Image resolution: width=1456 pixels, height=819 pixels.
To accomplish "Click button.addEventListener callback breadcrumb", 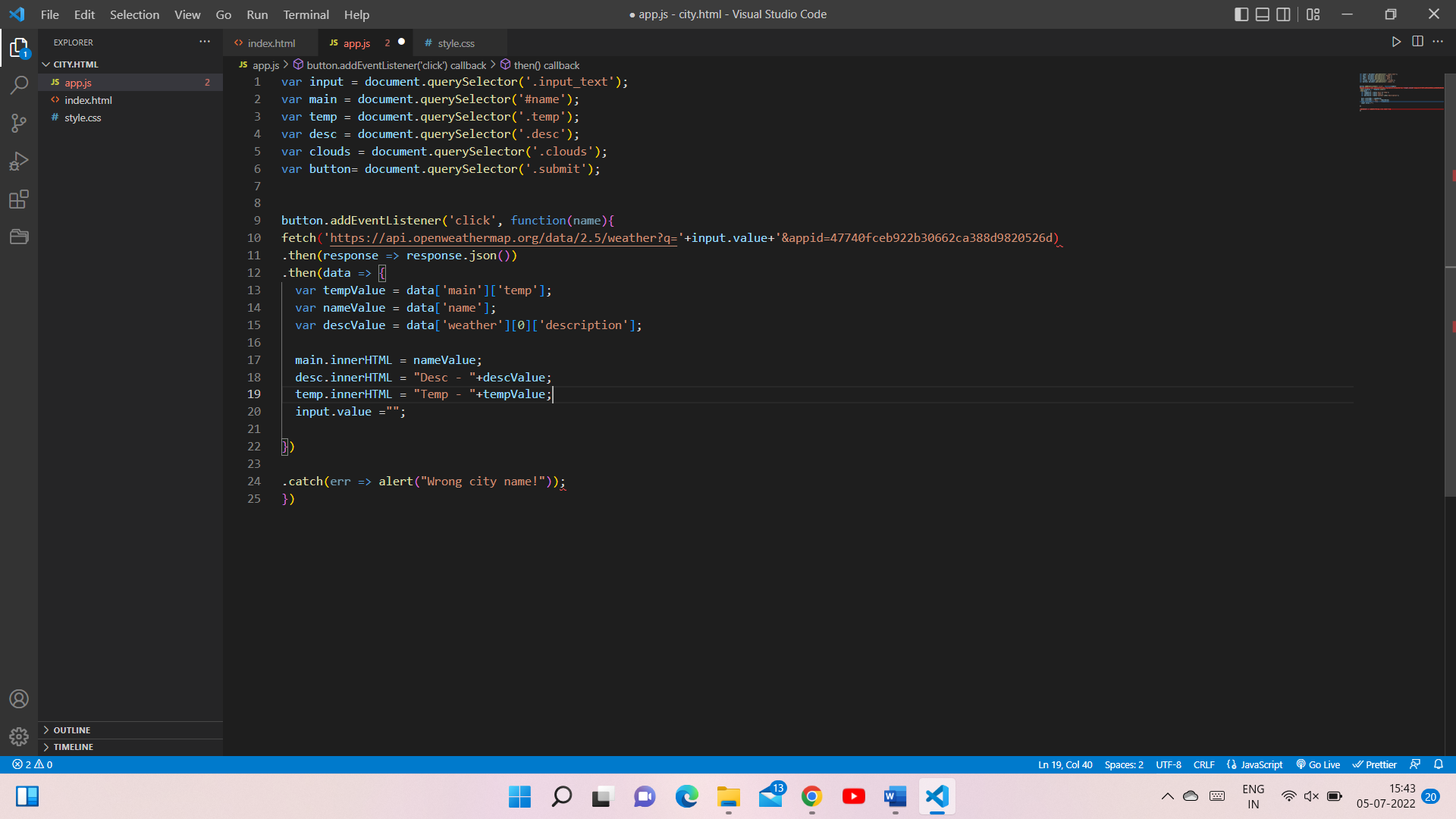I will click(x=389, y=65).
